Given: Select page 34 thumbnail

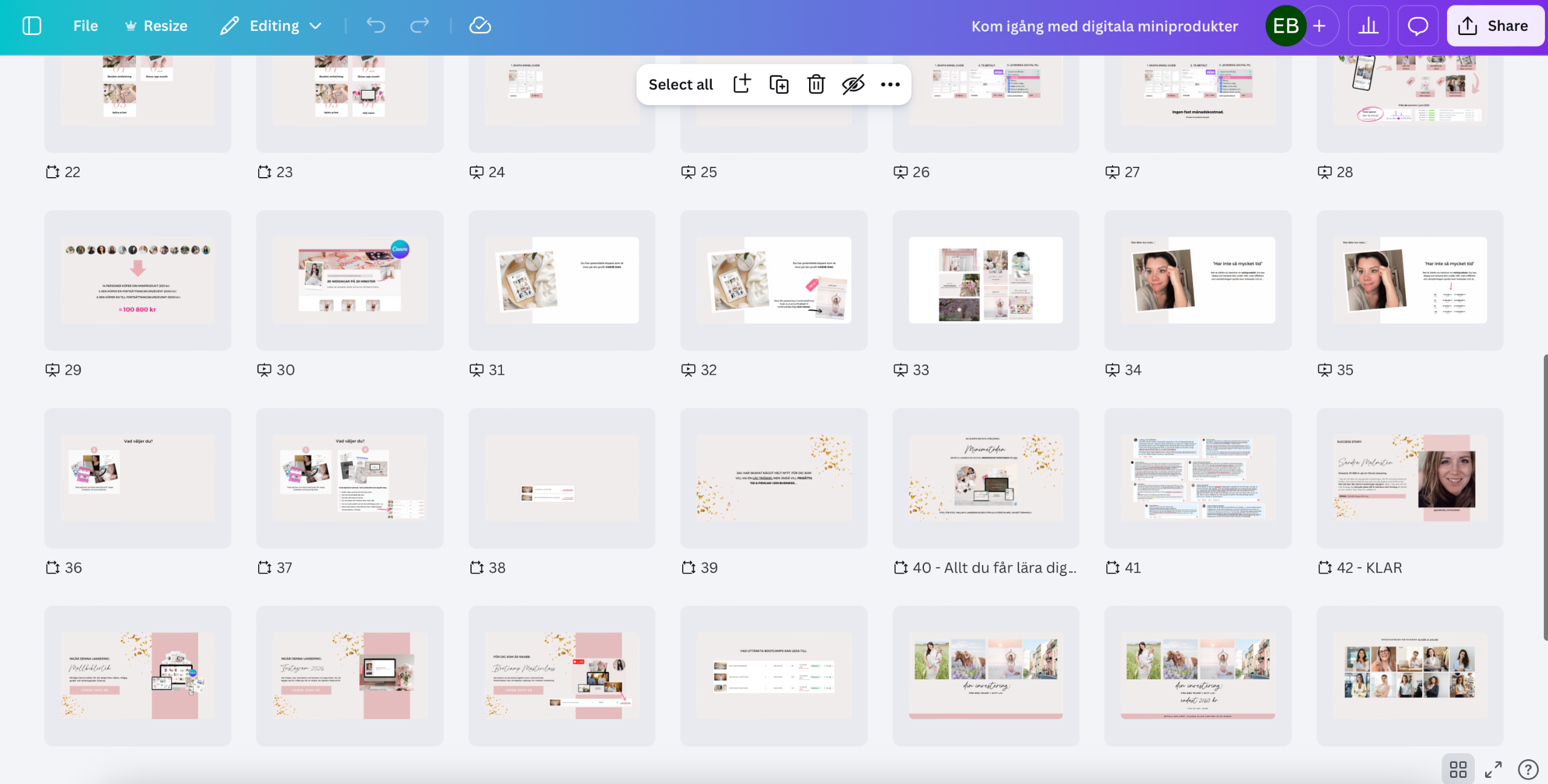Looking at the screenshot, I should tap(1198, 280).
